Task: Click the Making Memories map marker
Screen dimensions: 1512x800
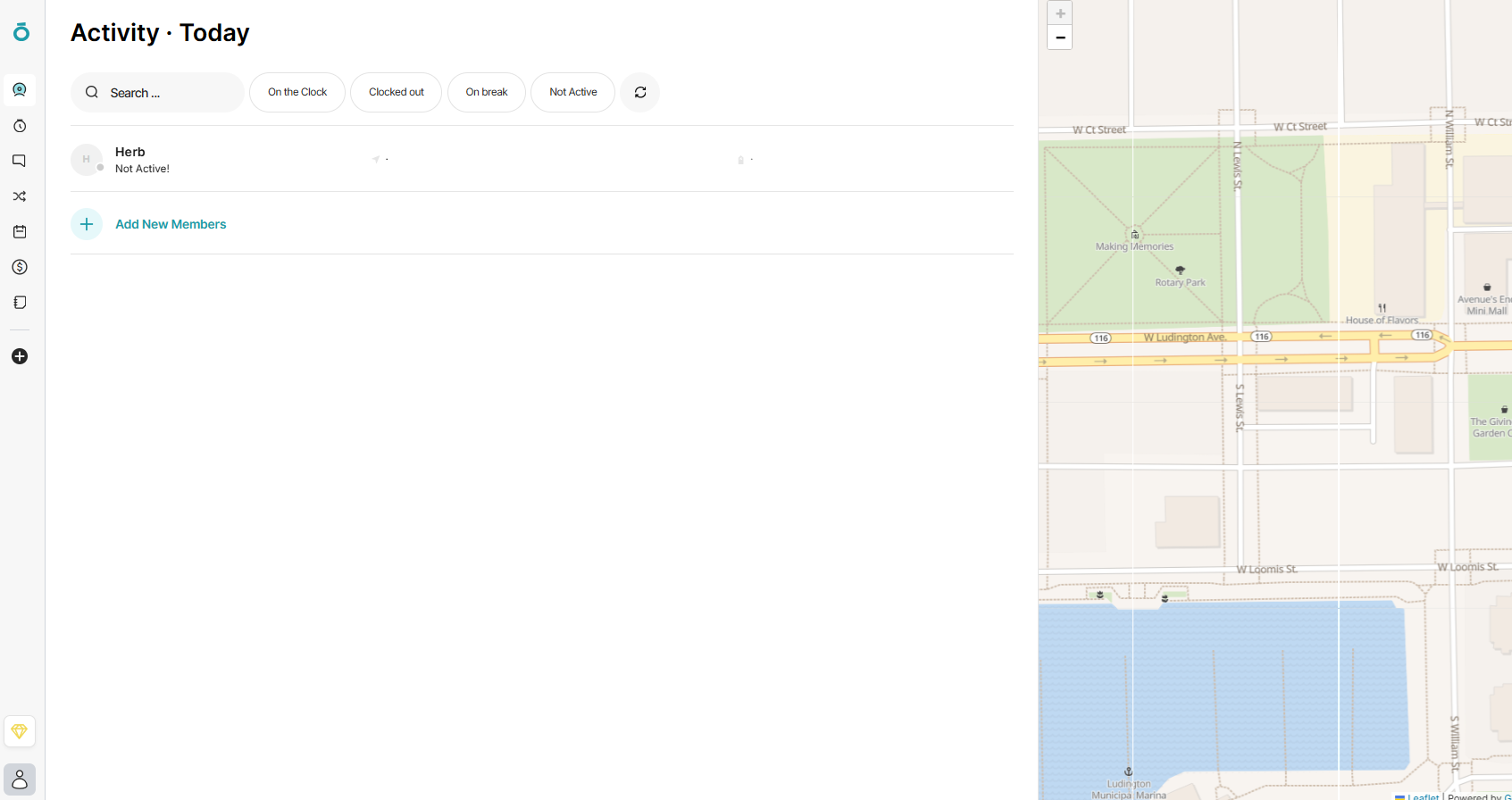Action: 1135,235
